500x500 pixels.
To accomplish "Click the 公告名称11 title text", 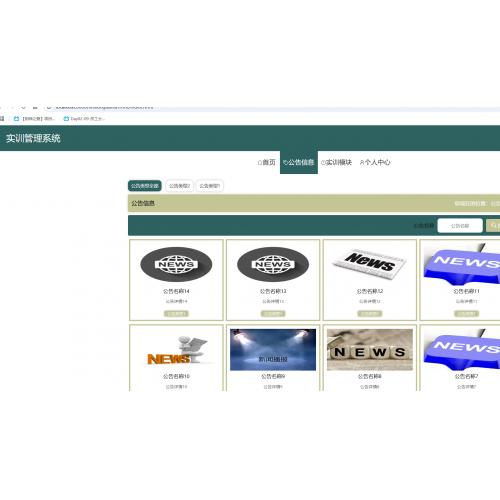I will tap(466, 291).
